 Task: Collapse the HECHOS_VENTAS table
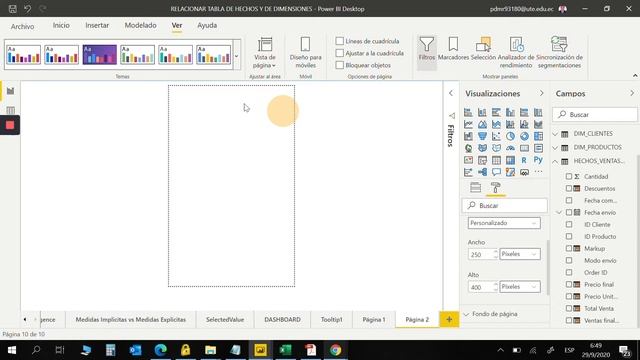pos(555,161)
